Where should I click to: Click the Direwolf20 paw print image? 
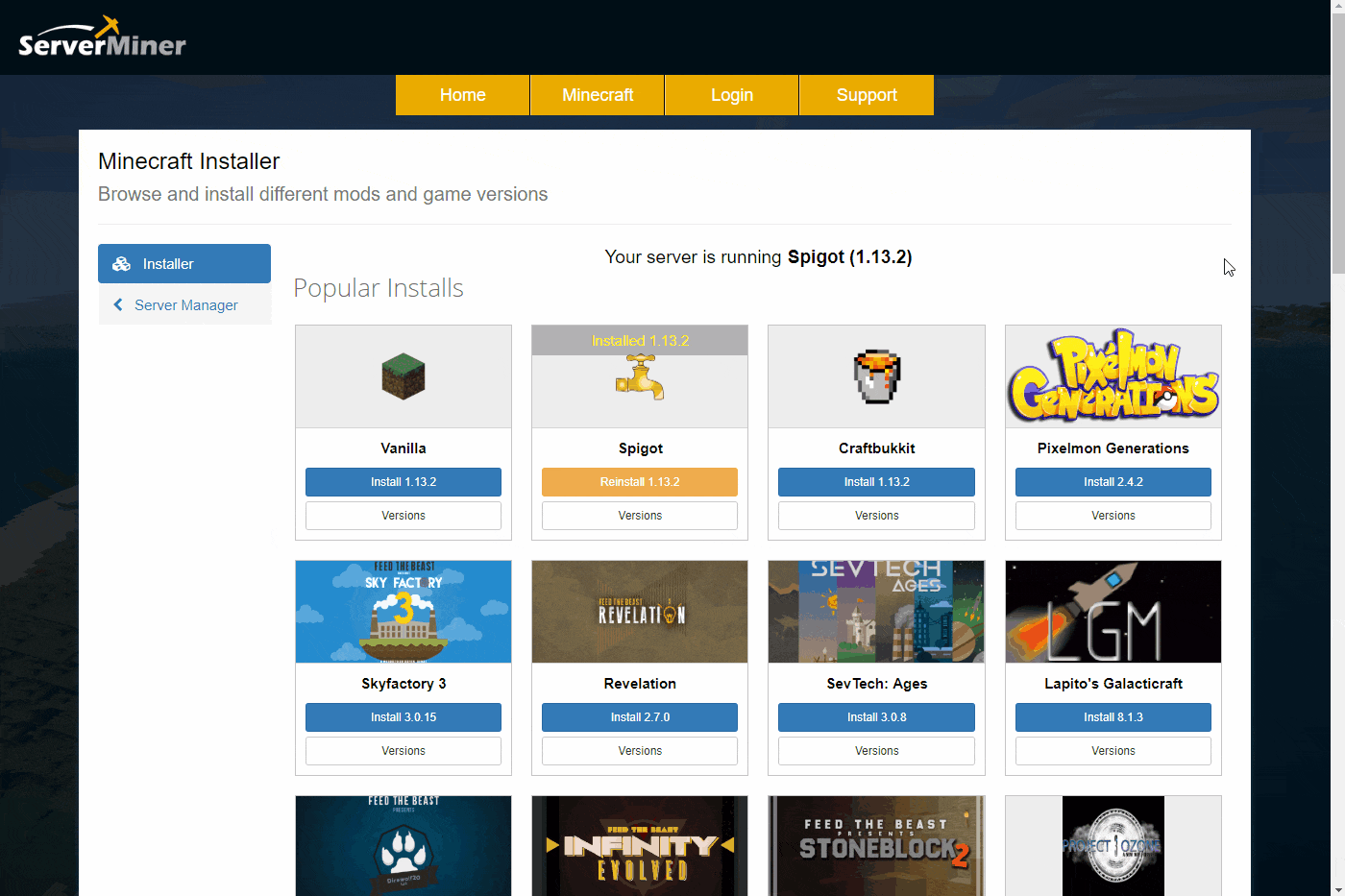403,846
